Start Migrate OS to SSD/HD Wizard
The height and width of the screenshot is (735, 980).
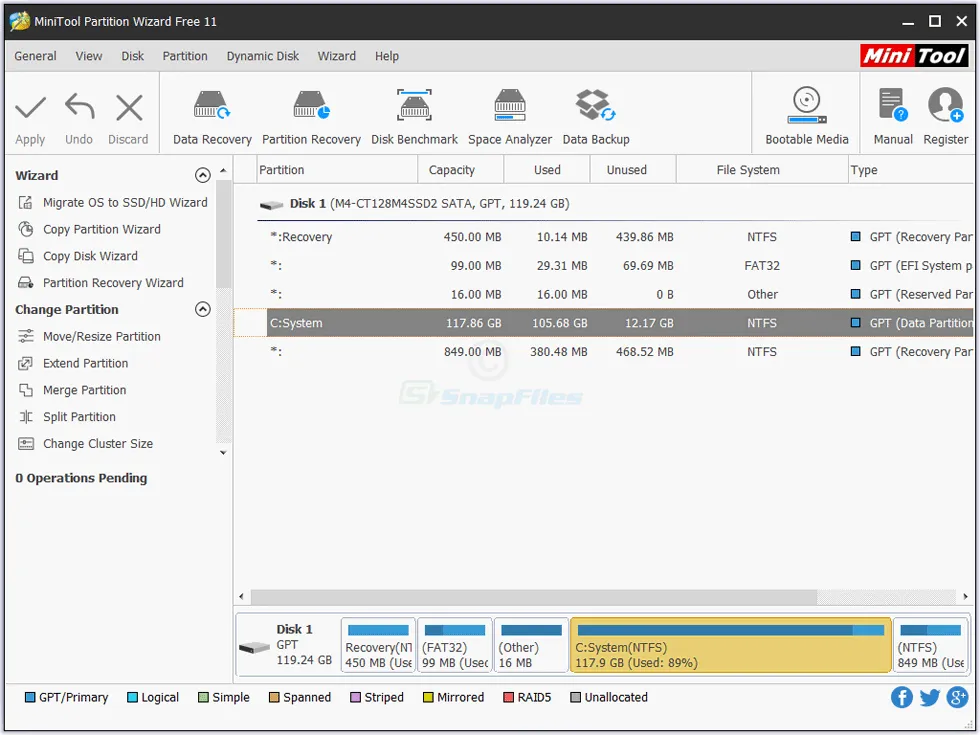tap(113, 202)
